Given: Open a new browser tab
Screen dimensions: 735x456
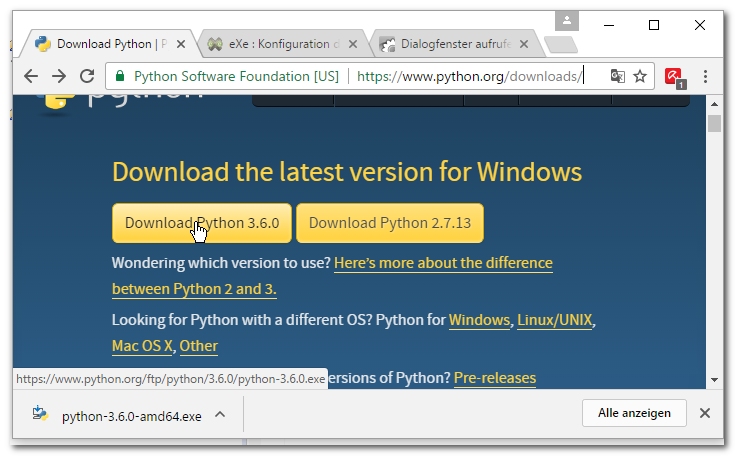Looking at the screenshot, I should (x=561, y=45).
